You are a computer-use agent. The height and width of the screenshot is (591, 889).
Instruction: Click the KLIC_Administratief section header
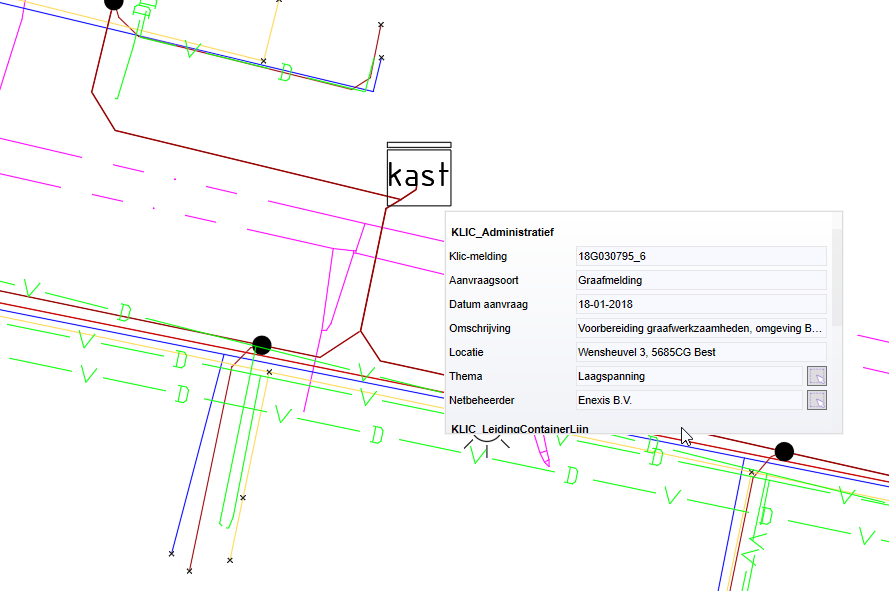tap(497, 232)
